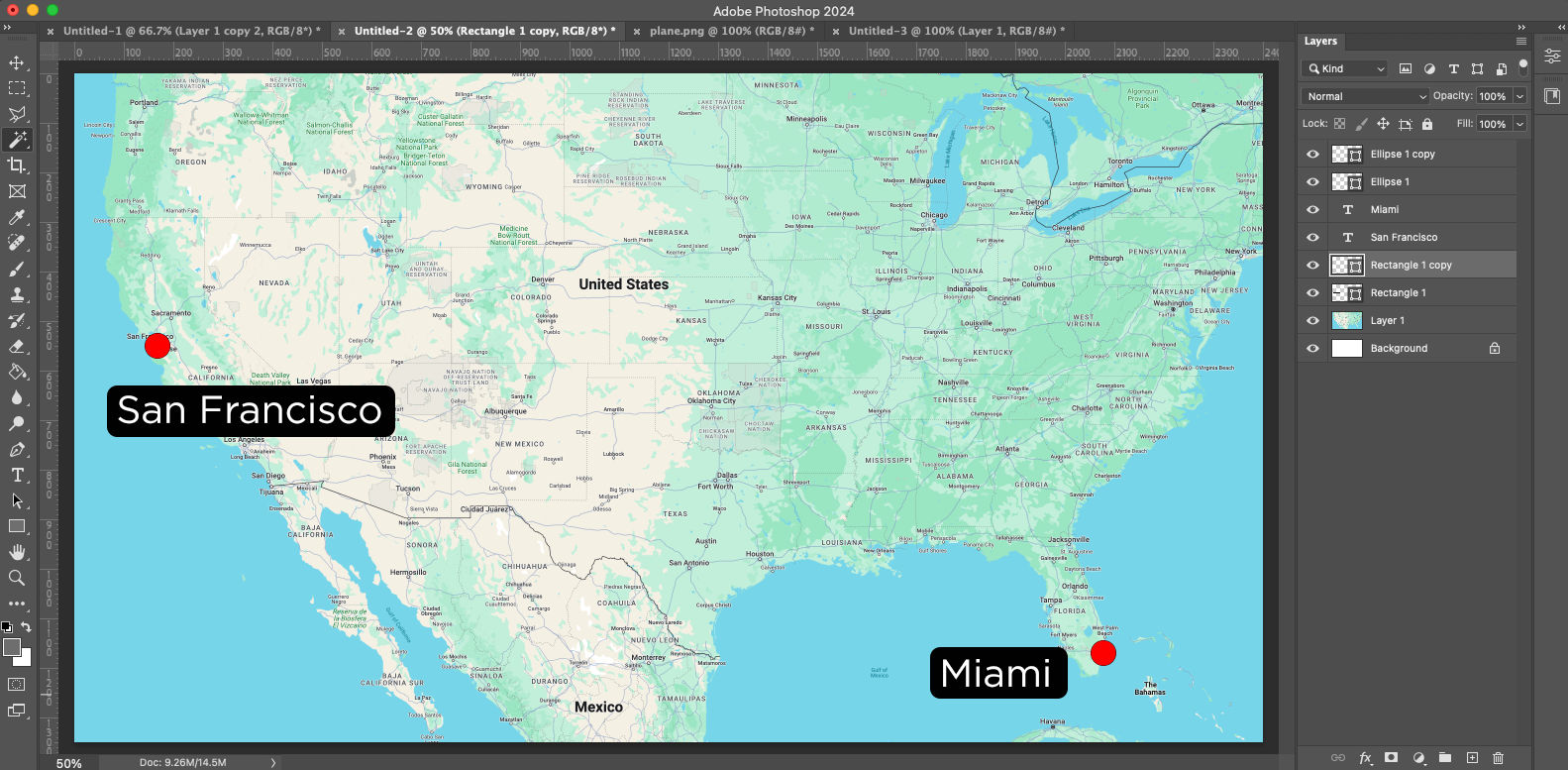The image size is (1568, 770).
Task: Hide the Layer 1 map layer
Action: pyautogui.click(x=1312, y=320)
